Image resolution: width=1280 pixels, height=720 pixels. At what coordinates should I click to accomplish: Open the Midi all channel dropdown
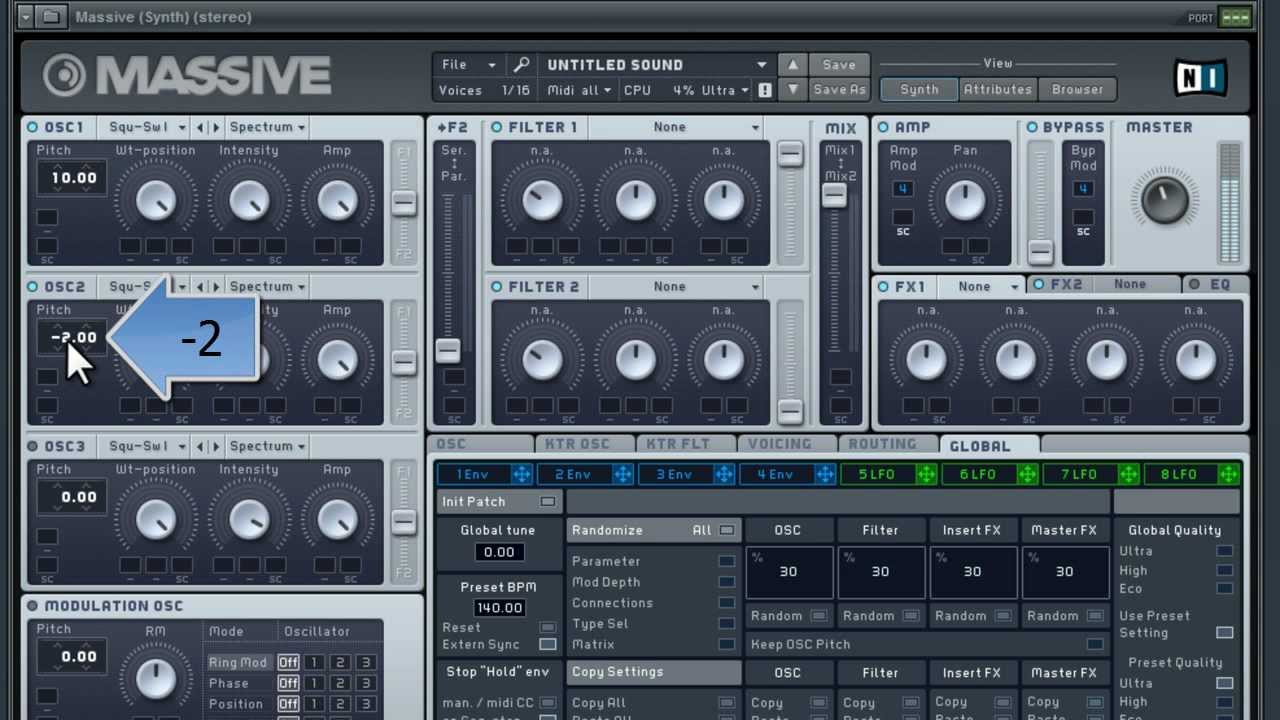pos(578,90)
